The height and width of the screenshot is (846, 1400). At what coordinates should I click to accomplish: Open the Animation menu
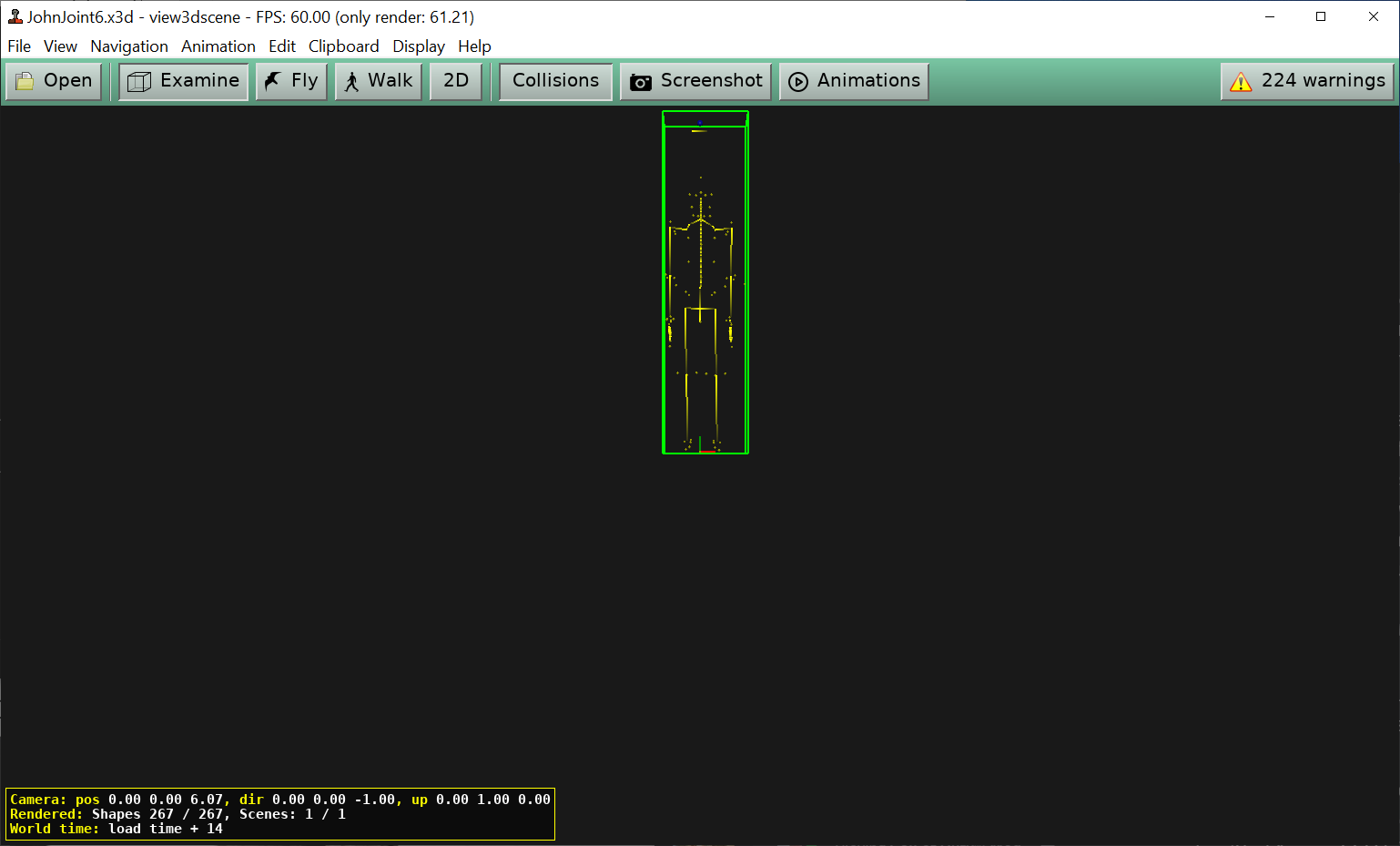tap(218, 46)
